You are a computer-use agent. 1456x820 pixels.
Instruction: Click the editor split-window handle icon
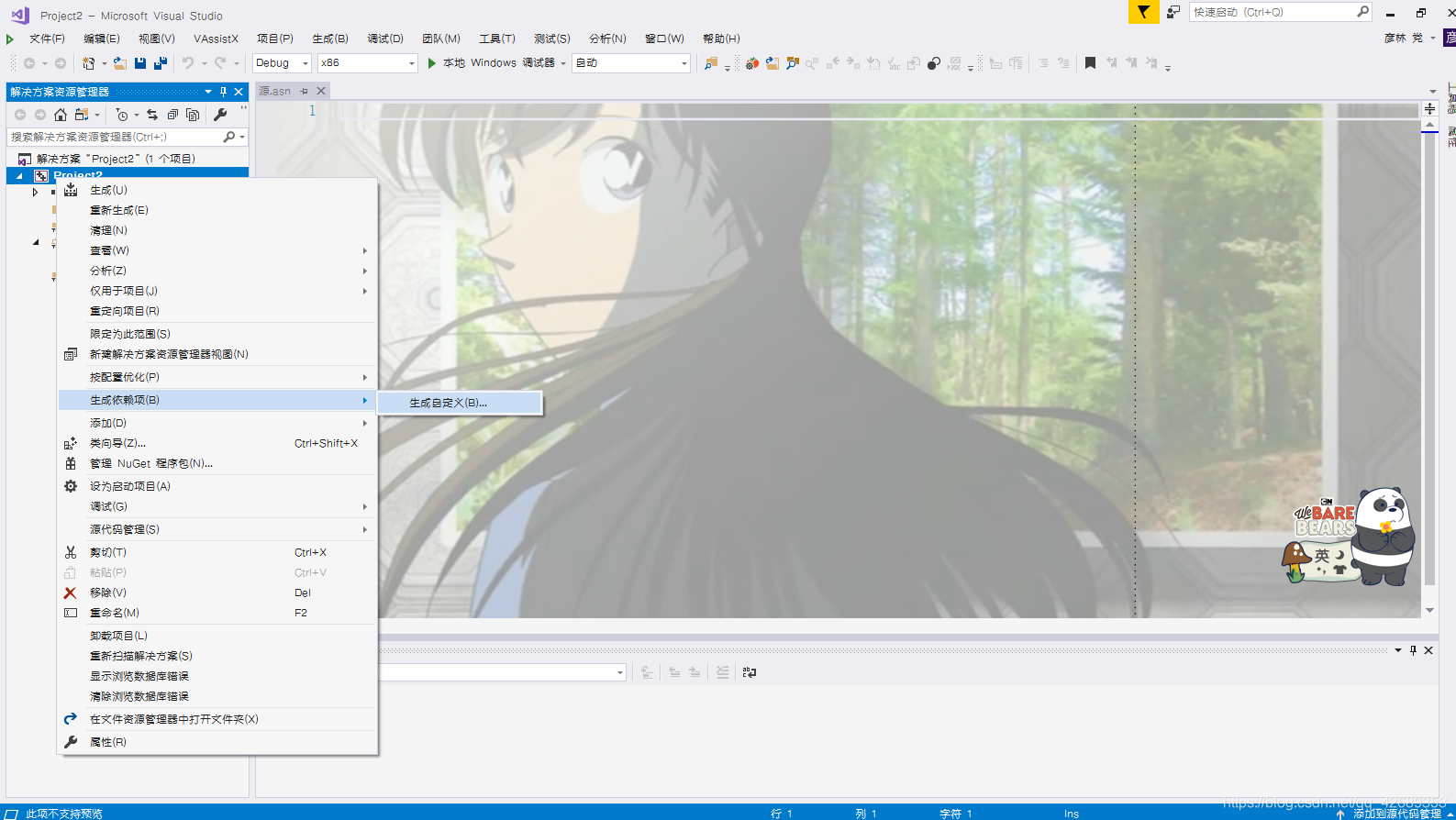(1429, 108)
